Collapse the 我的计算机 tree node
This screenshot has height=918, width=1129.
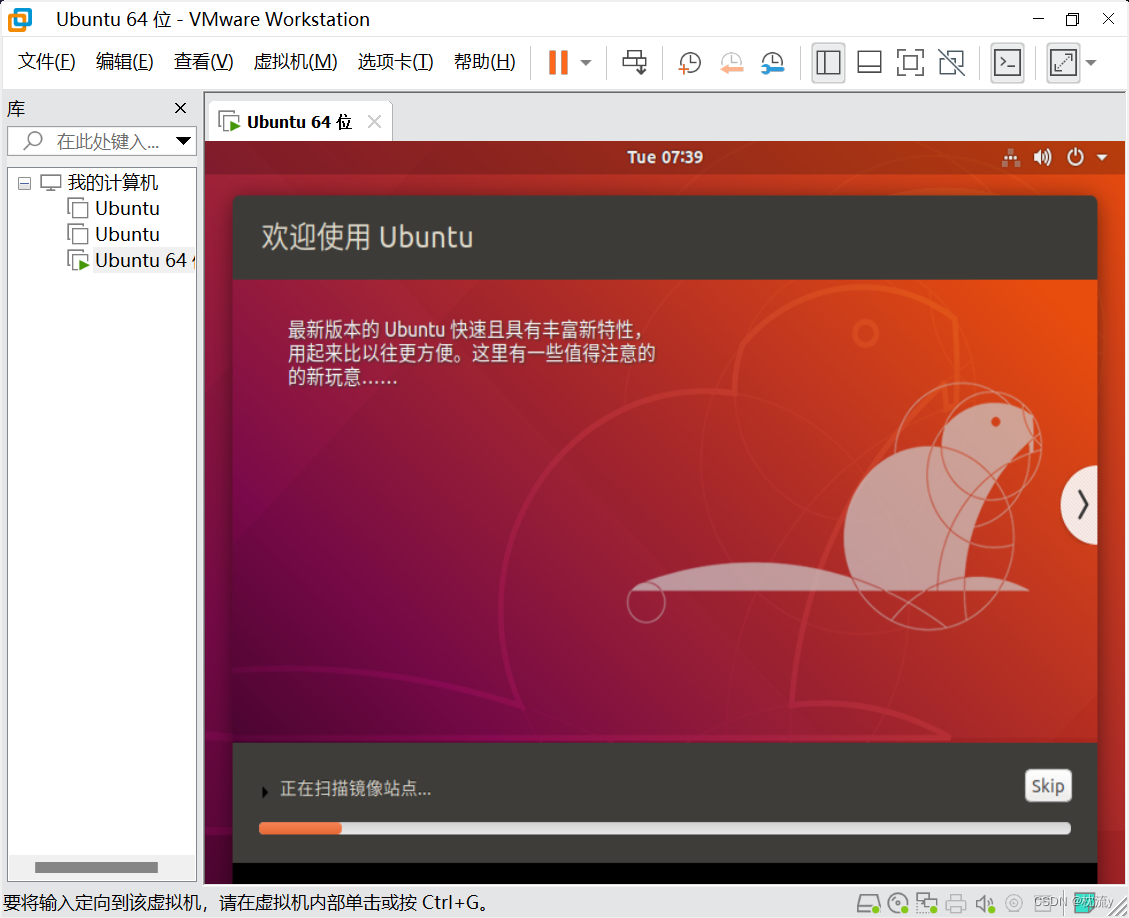[x=24, y=184]
